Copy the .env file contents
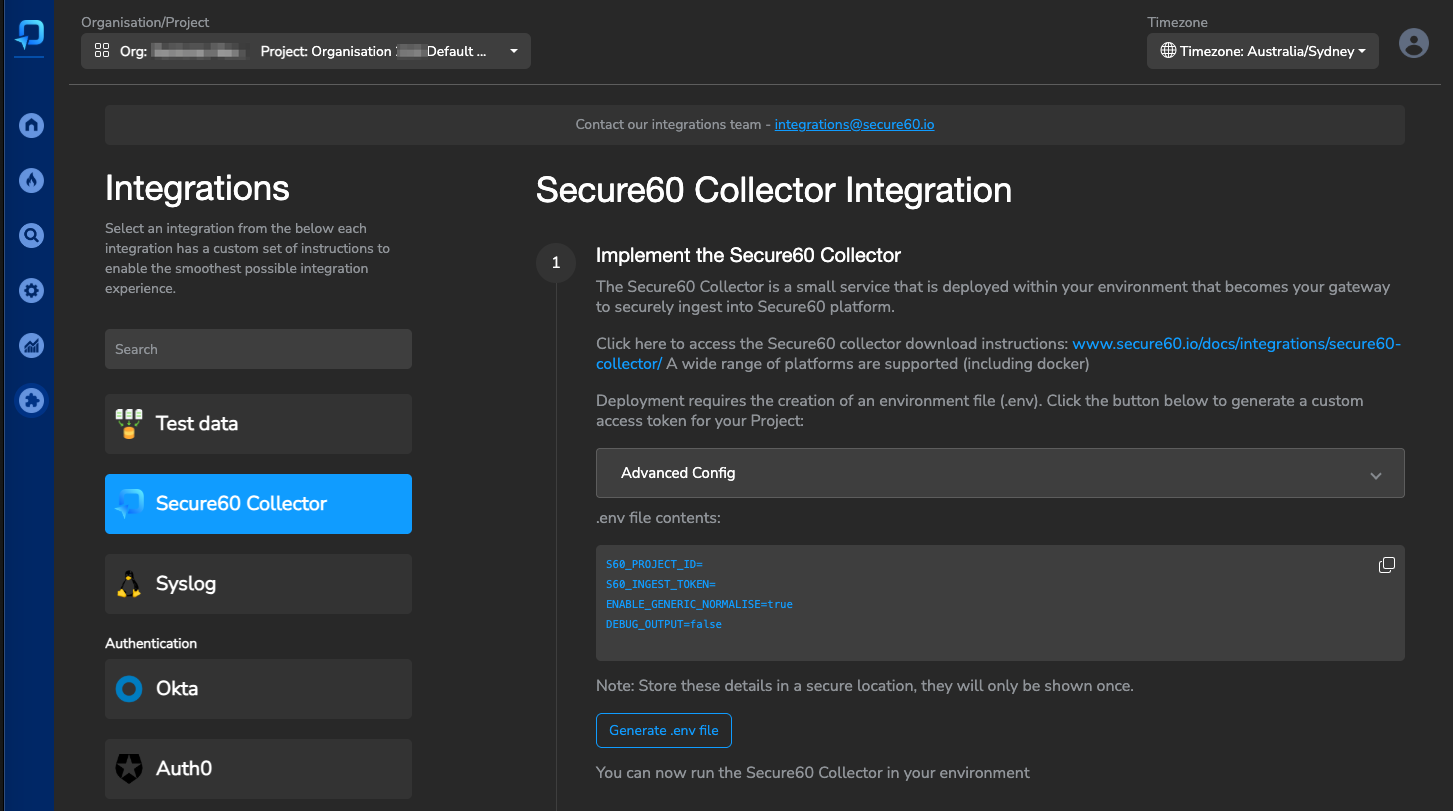The image size is (1453, 811). (x=1387, y=565)
